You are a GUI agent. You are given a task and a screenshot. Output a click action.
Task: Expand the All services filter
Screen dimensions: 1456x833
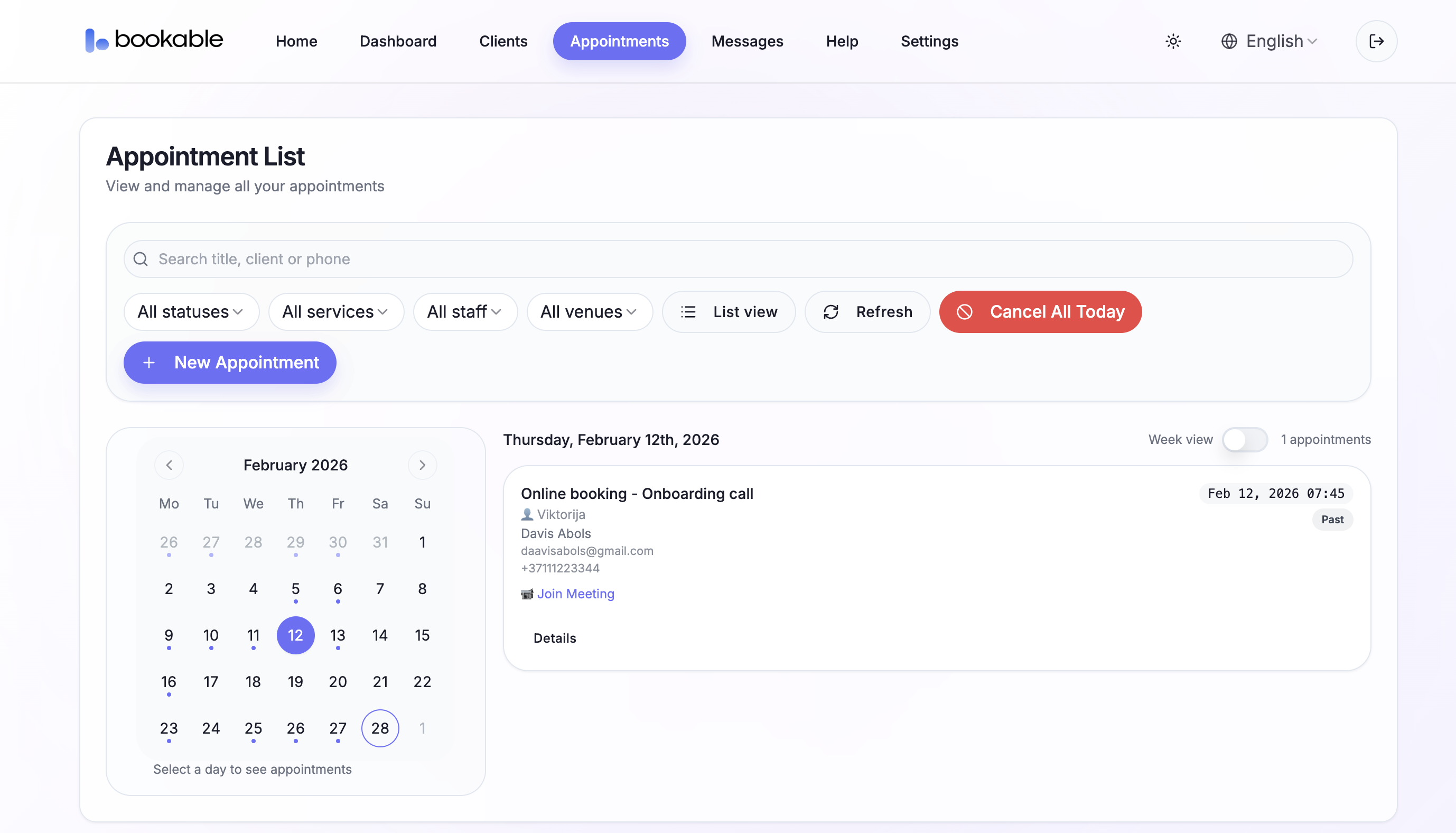pyautogui.click(x=335, y=312)
